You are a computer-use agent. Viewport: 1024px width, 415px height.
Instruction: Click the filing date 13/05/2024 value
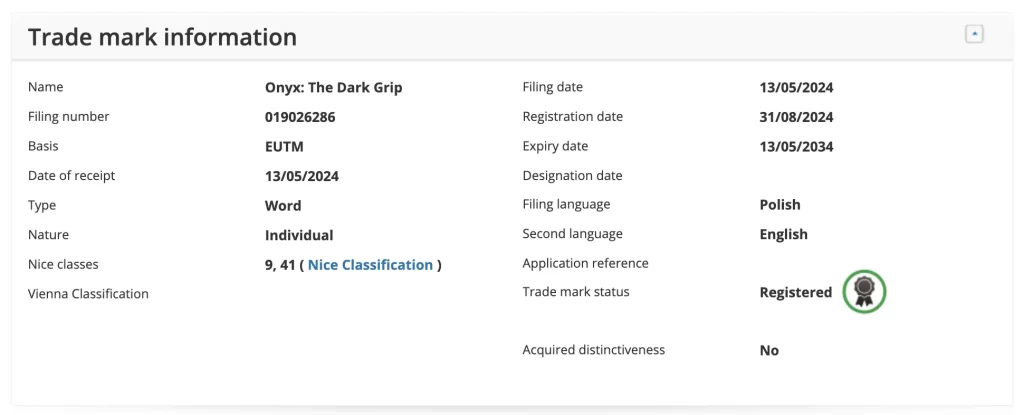tap(796, 88)
